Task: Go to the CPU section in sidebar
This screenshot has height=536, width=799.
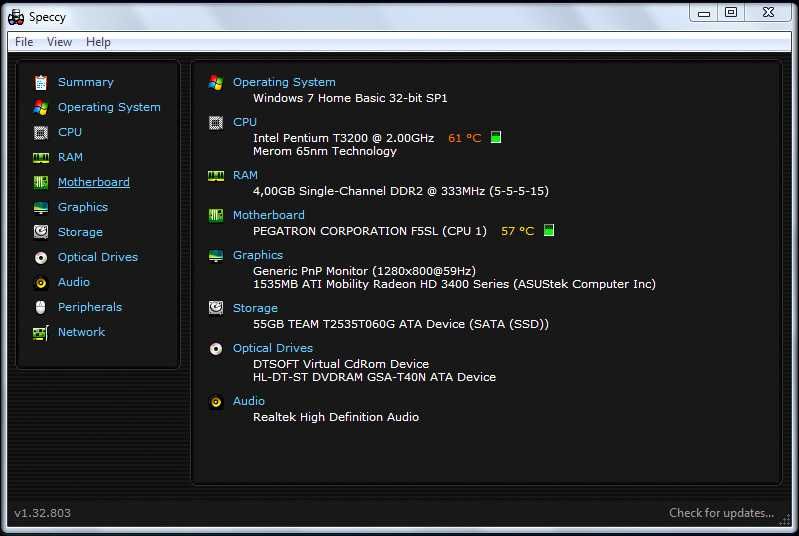Action: click(x=70, y=132)
